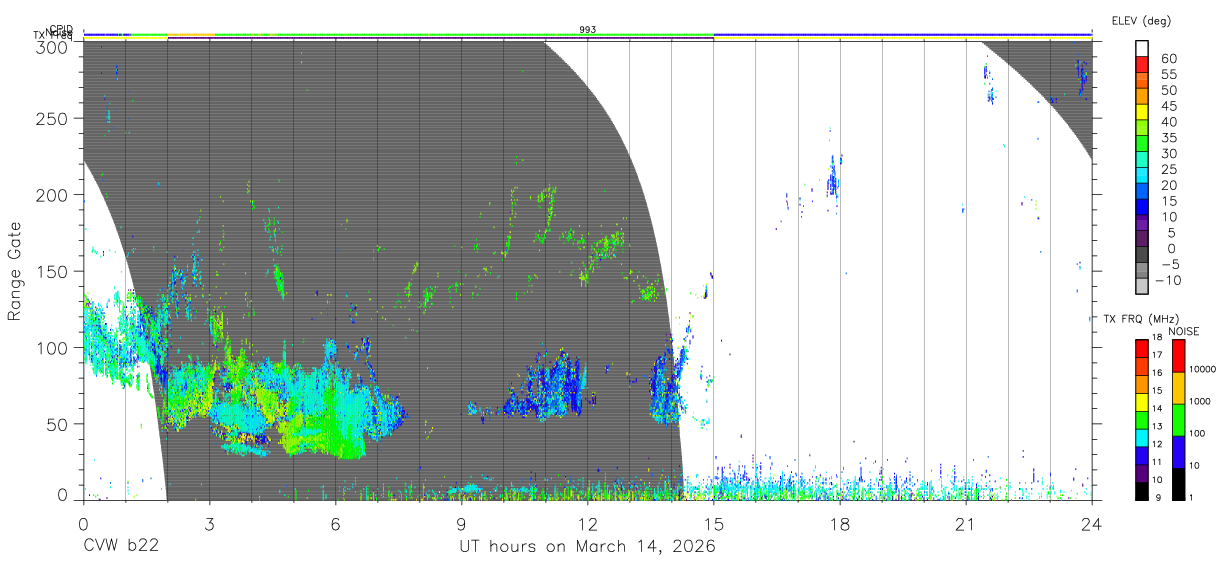Click the vertical "Range Gate" axis title
1228x567 pixels.
pyautogui.click(x=15, y=271)
